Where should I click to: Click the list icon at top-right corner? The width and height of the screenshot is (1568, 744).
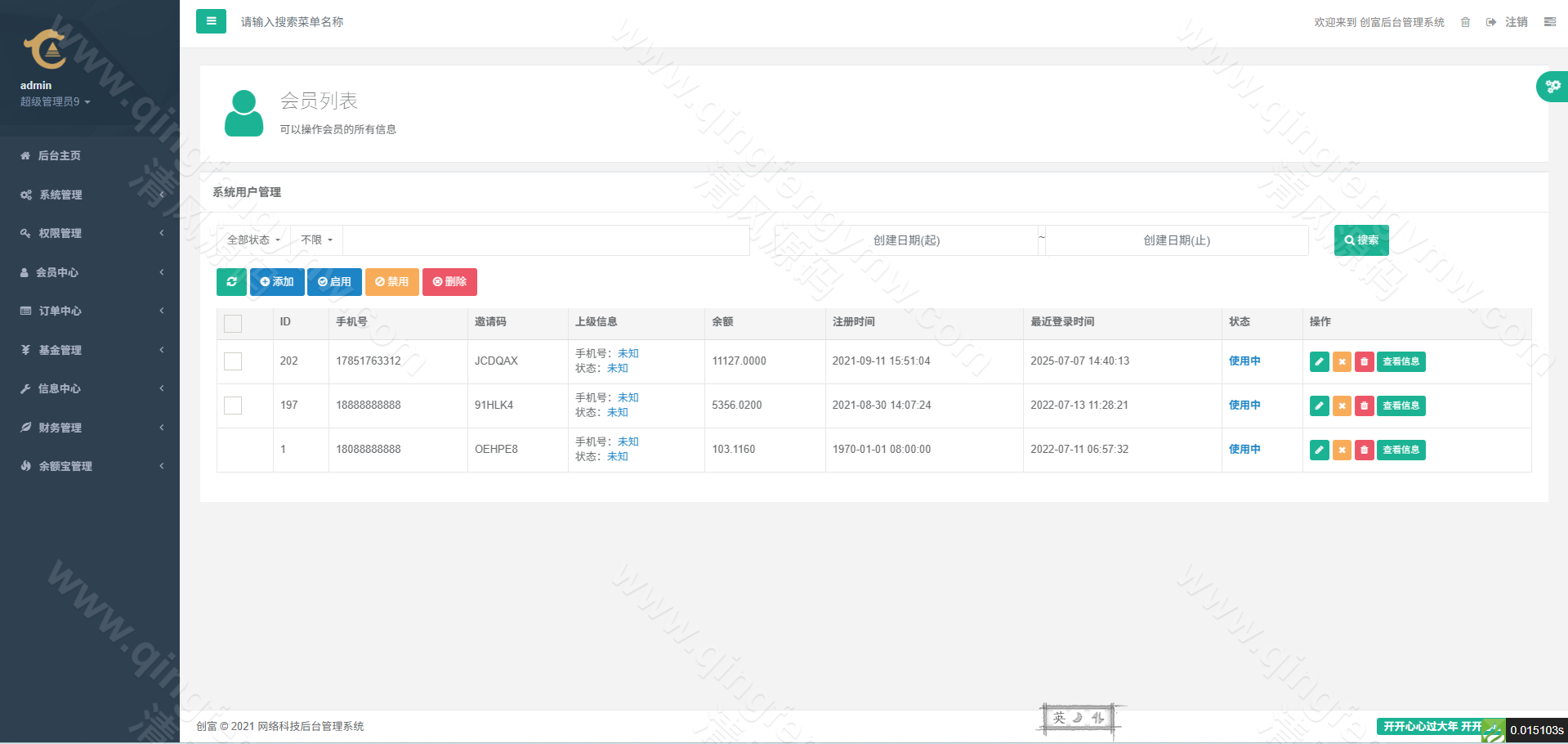(x=1549, y=22)
